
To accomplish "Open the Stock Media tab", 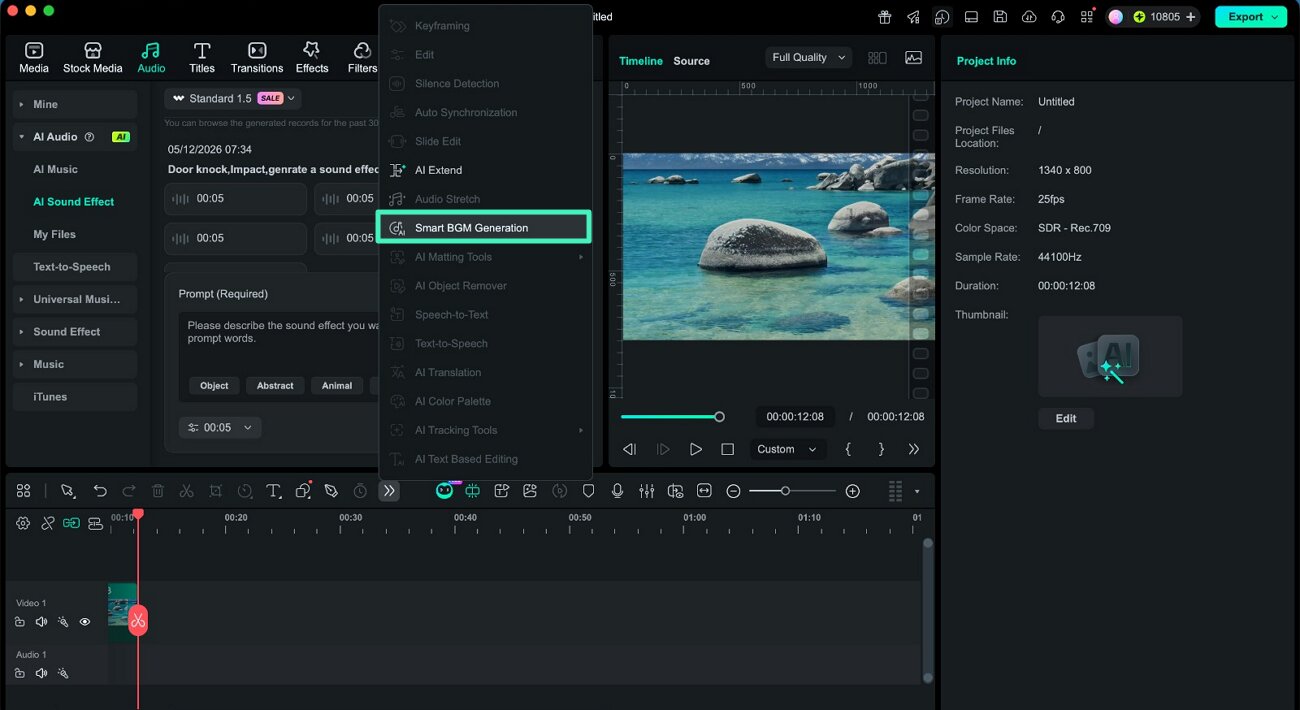I will pyautogui.click(x=92, y=57).
